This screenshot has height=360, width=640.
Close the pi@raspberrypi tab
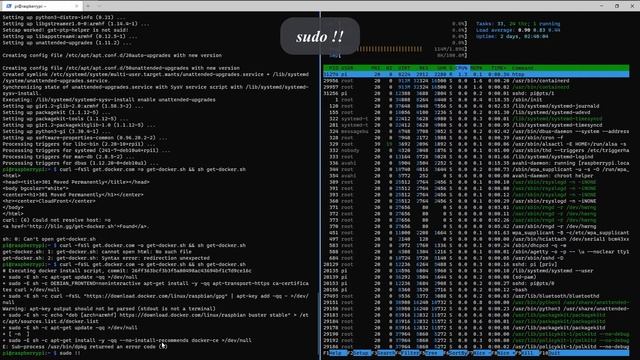pyautogui.click(x=76, y=6)
